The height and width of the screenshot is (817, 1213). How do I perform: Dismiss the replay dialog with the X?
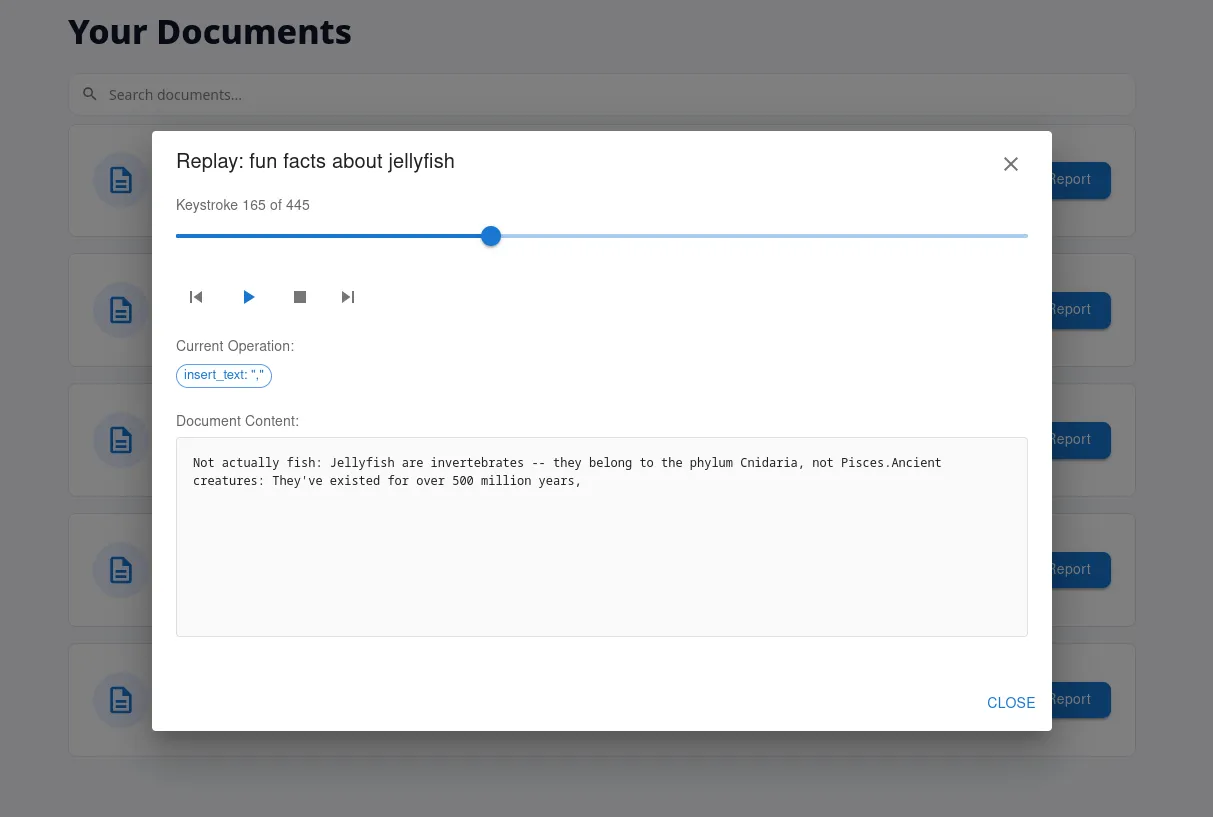tap(1010, 163)
